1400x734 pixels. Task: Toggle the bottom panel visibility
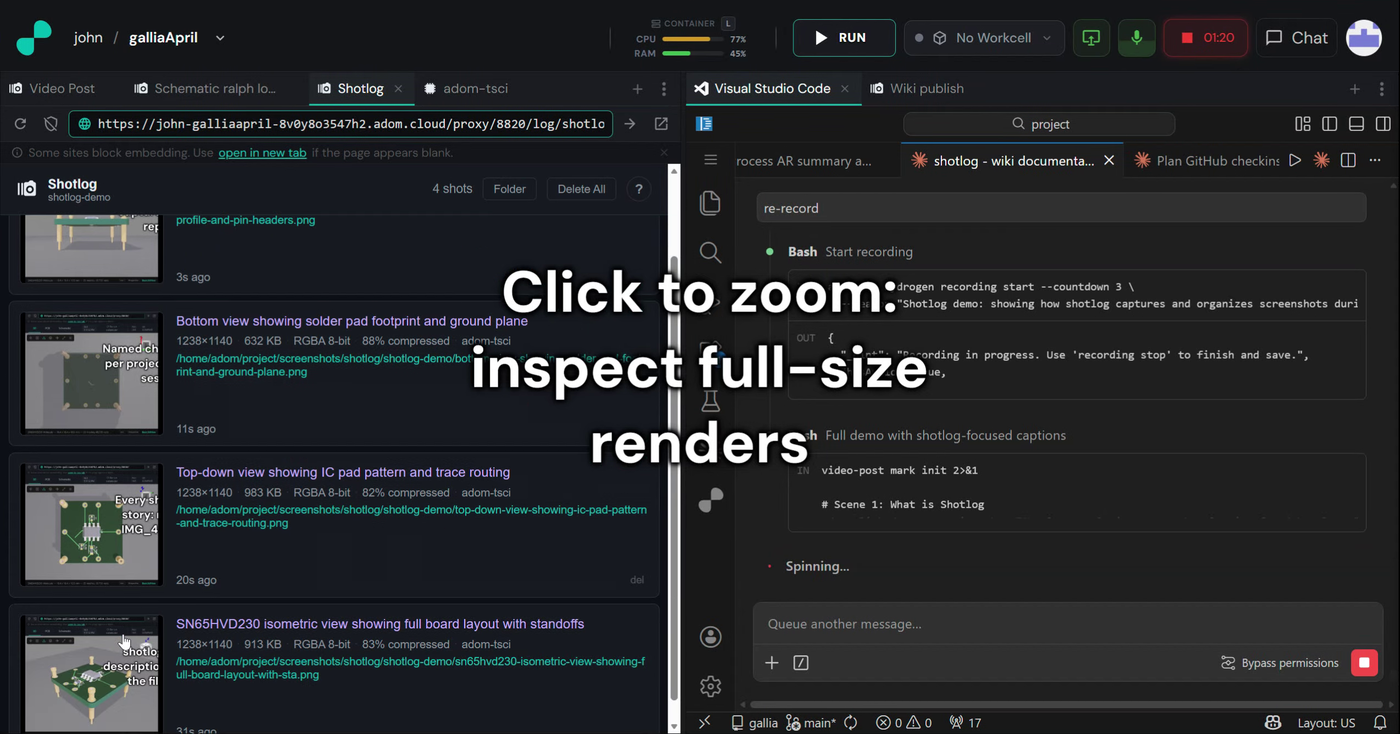coord(1357,124)
